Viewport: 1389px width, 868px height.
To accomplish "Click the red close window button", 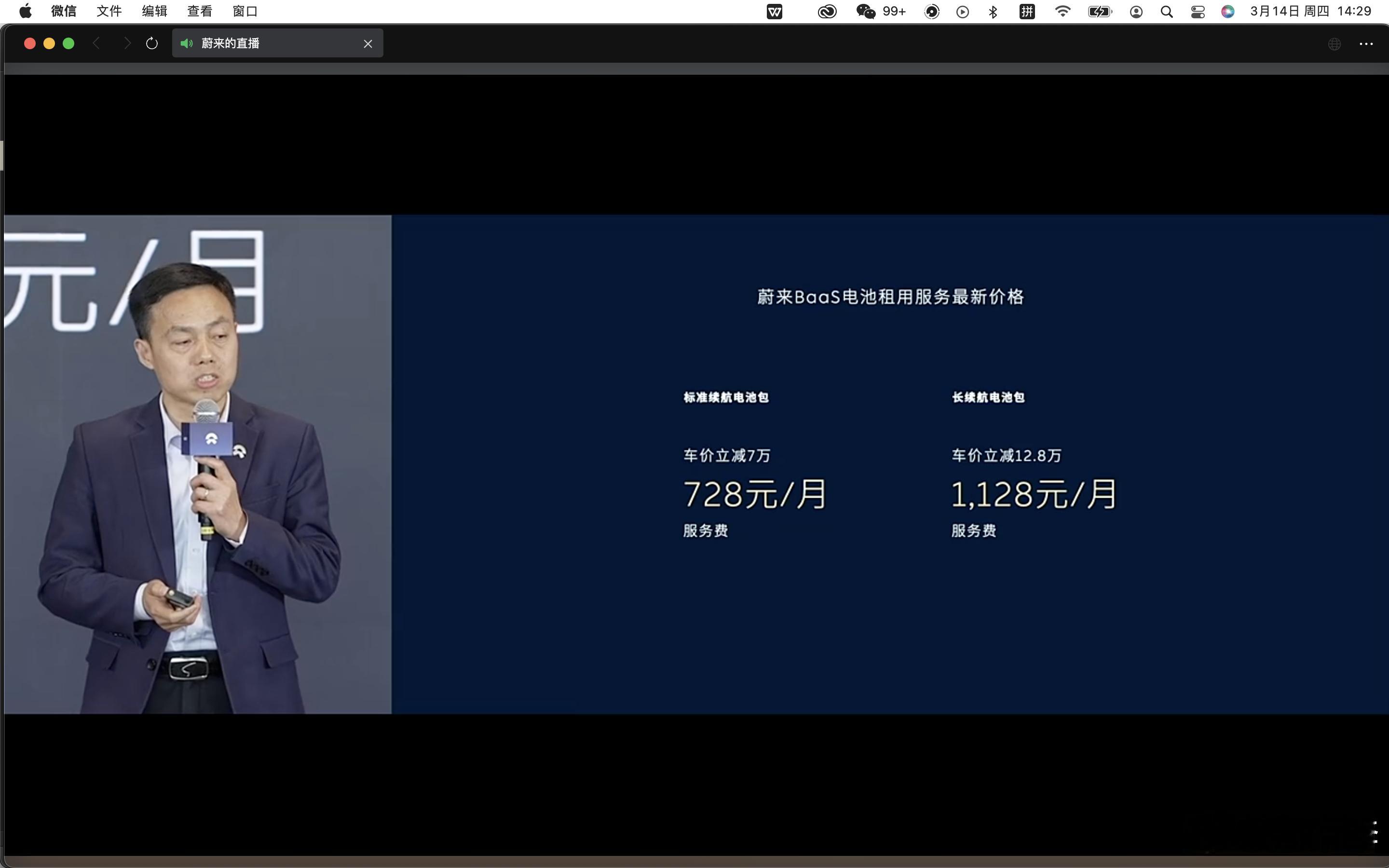I will tap(30, 43).
